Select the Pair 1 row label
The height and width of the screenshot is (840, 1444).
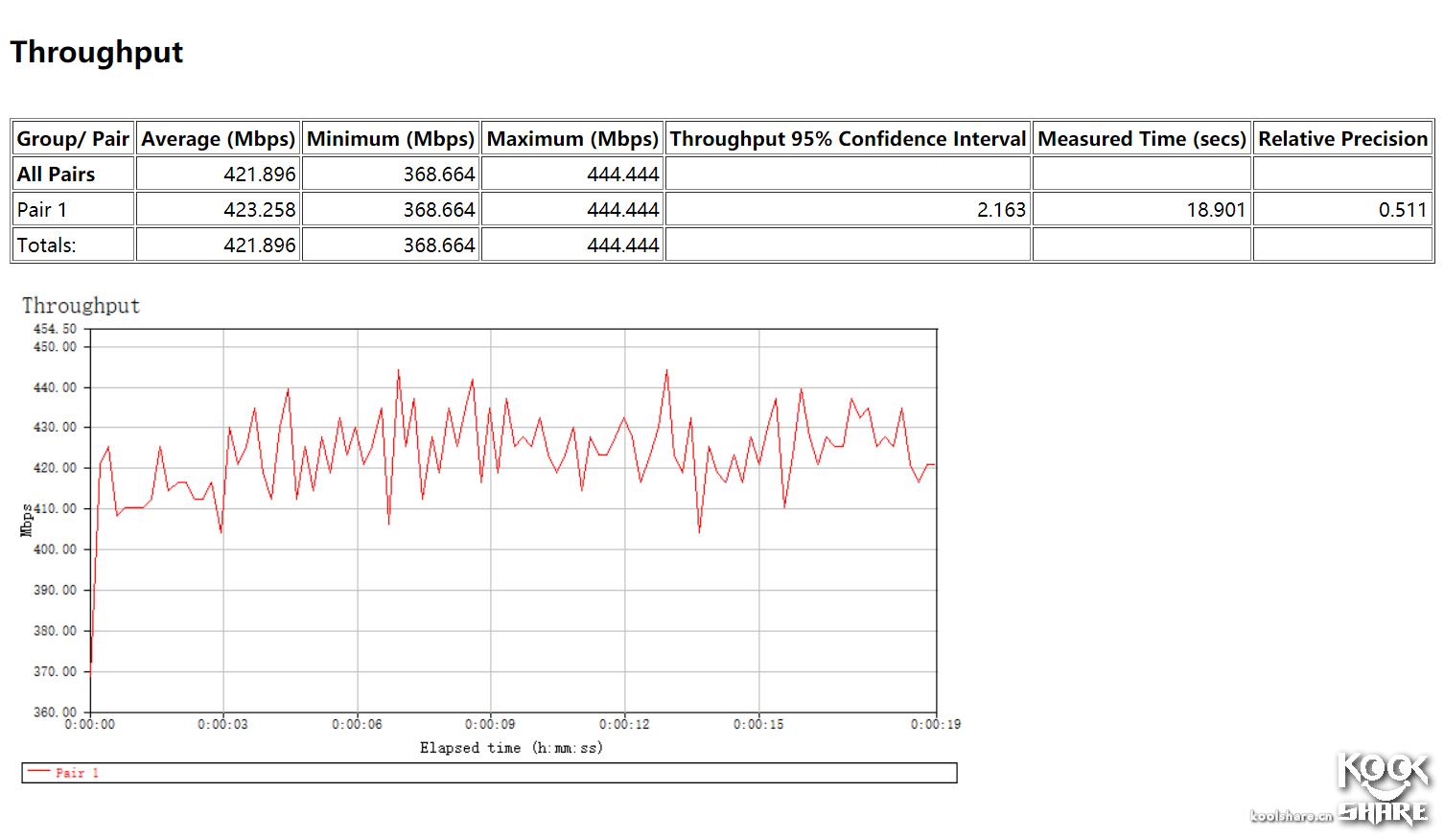click(36, 208)
